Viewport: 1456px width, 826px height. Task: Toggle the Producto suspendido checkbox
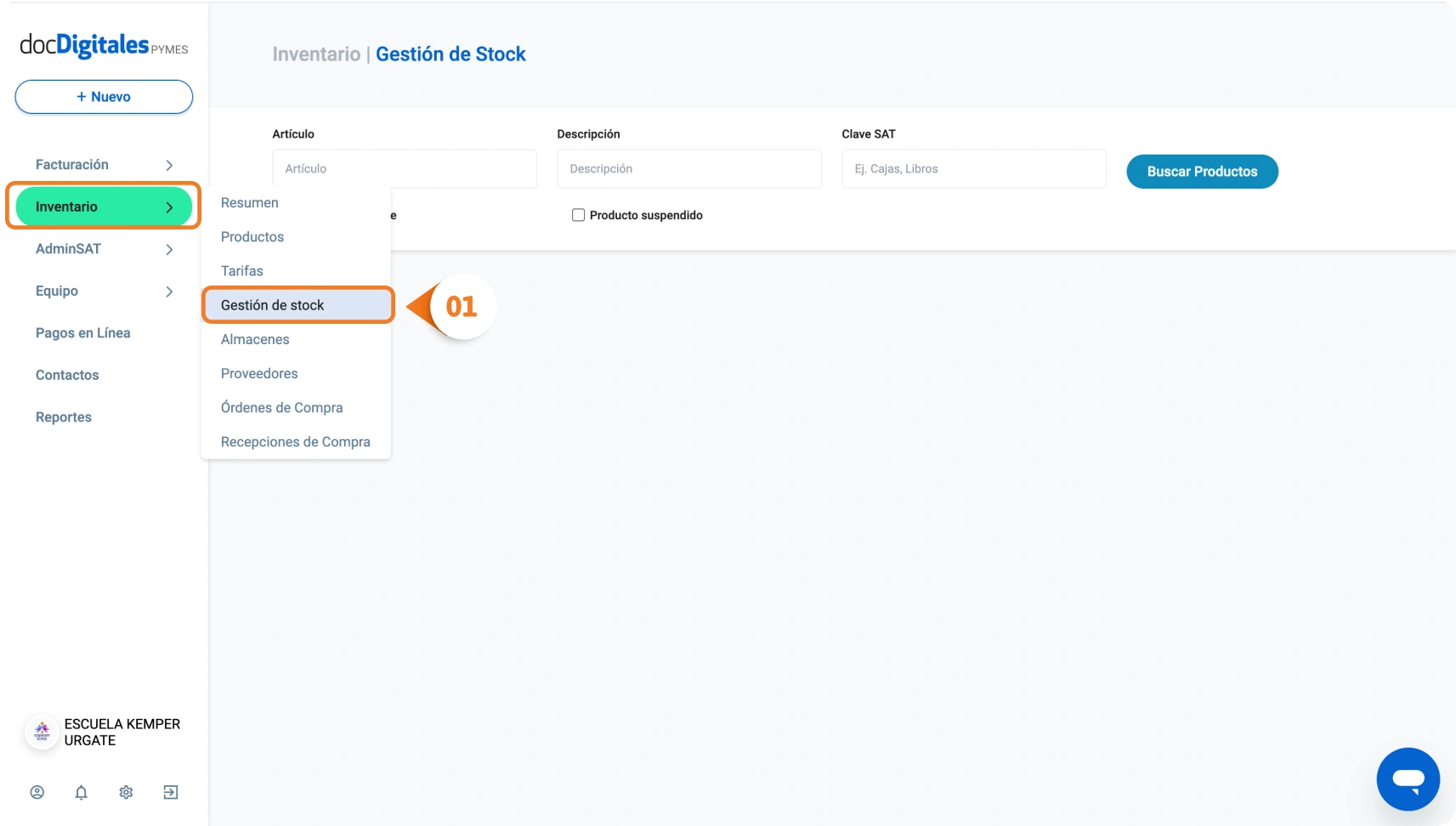(x=578, y=215)
